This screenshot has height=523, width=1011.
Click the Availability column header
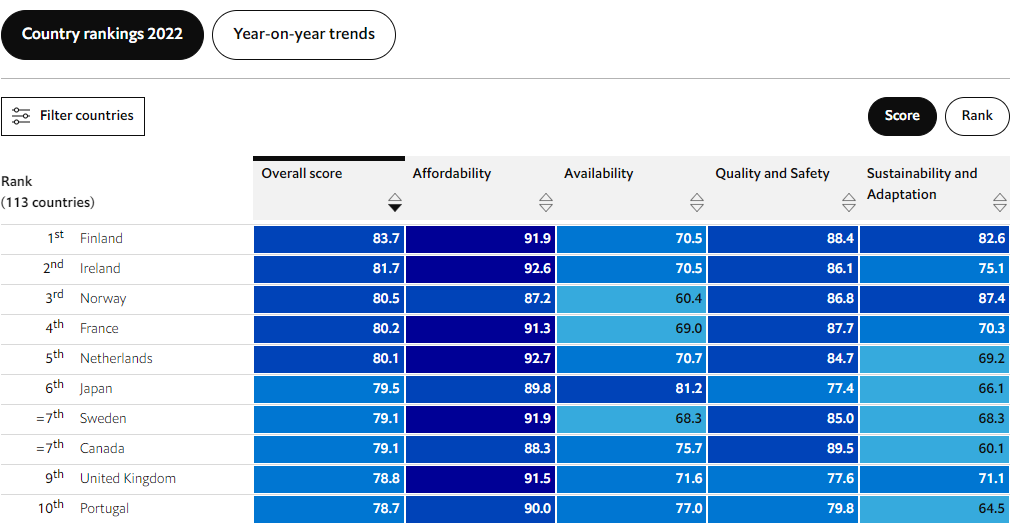(598, 174)
